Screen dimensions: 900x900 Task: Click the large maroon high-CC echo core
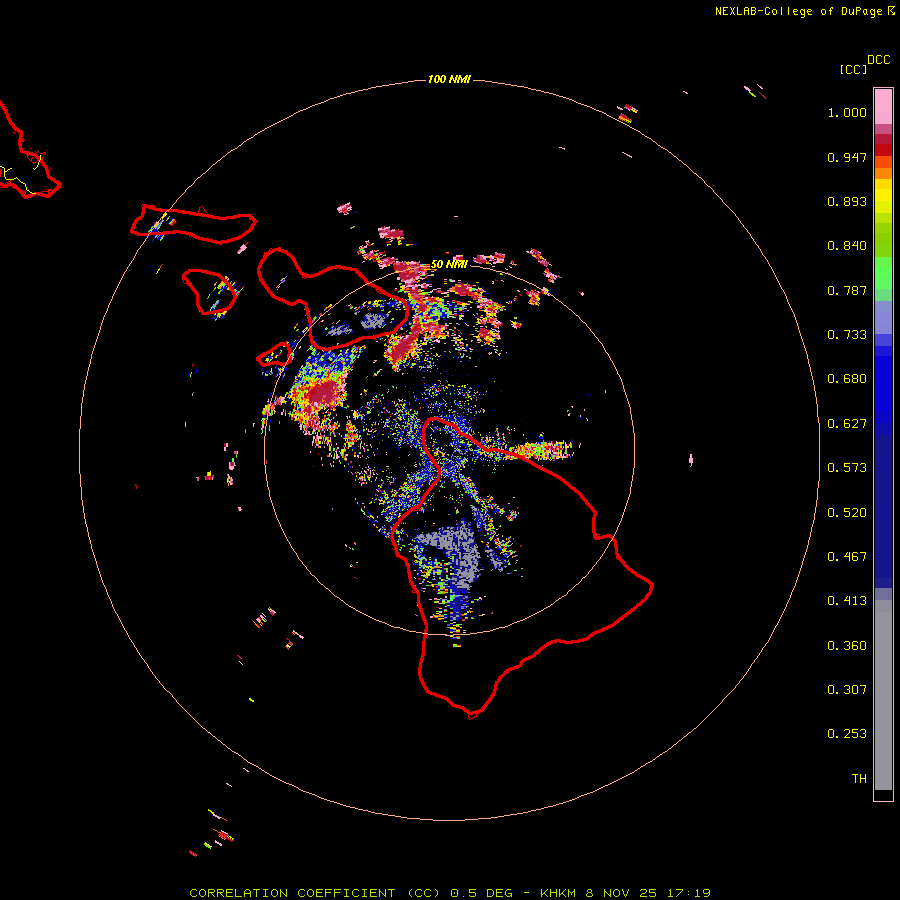click(323, 394)
